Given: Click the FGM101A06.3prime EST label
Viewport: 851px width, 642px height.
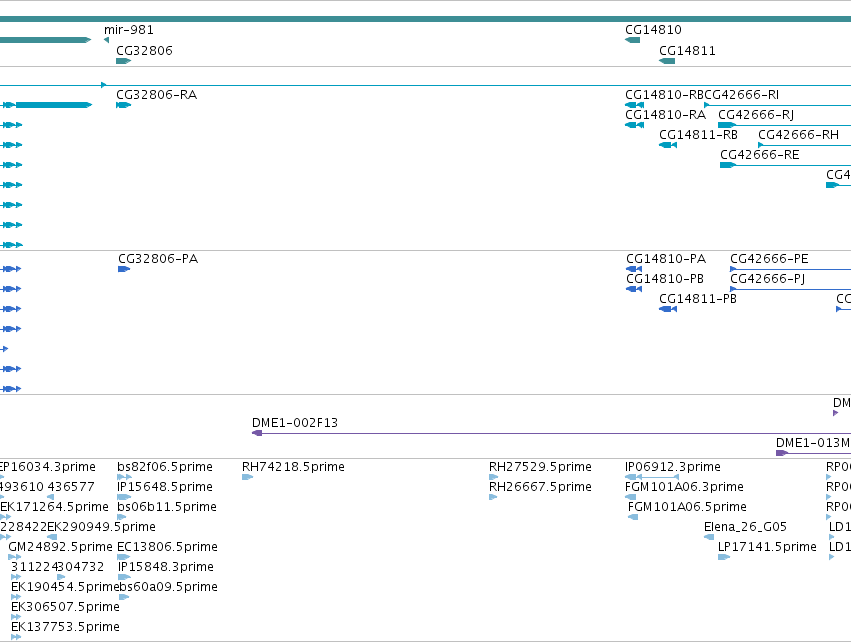Looking at the screenshot, I should coord(684,487).
